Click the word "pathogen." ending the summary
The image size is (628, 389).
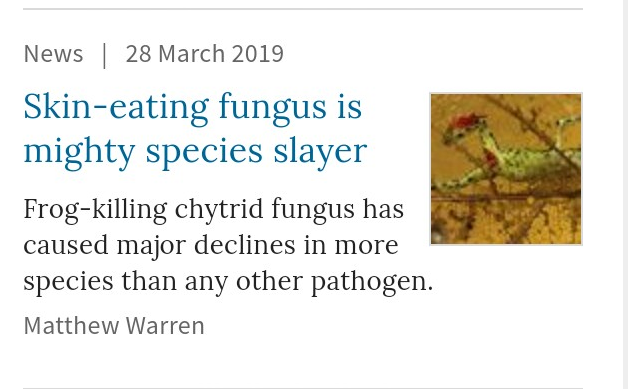372,282
